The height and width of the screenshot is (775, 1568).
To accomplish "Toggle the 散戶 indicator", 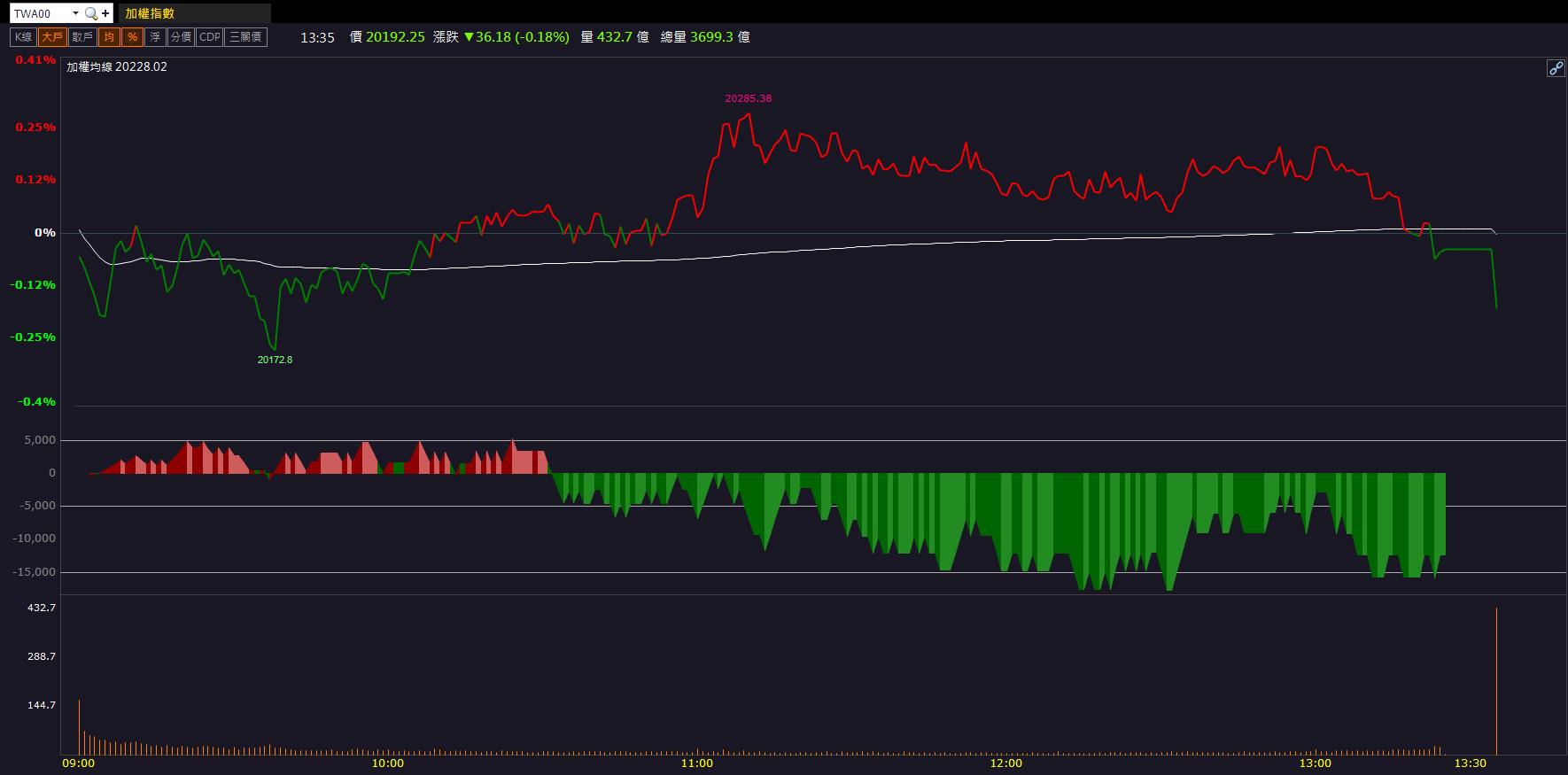I will [82, 37].
